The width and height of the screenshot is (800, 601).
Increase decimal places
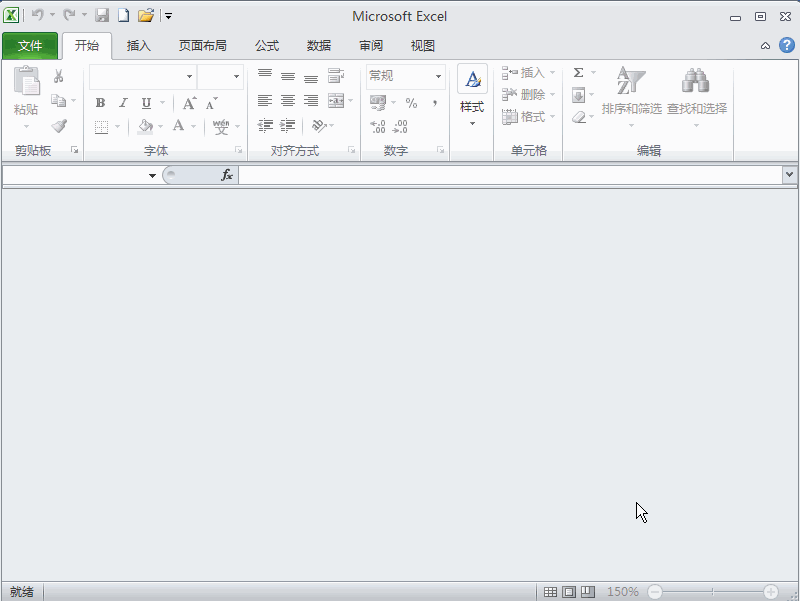click(378, 127)
